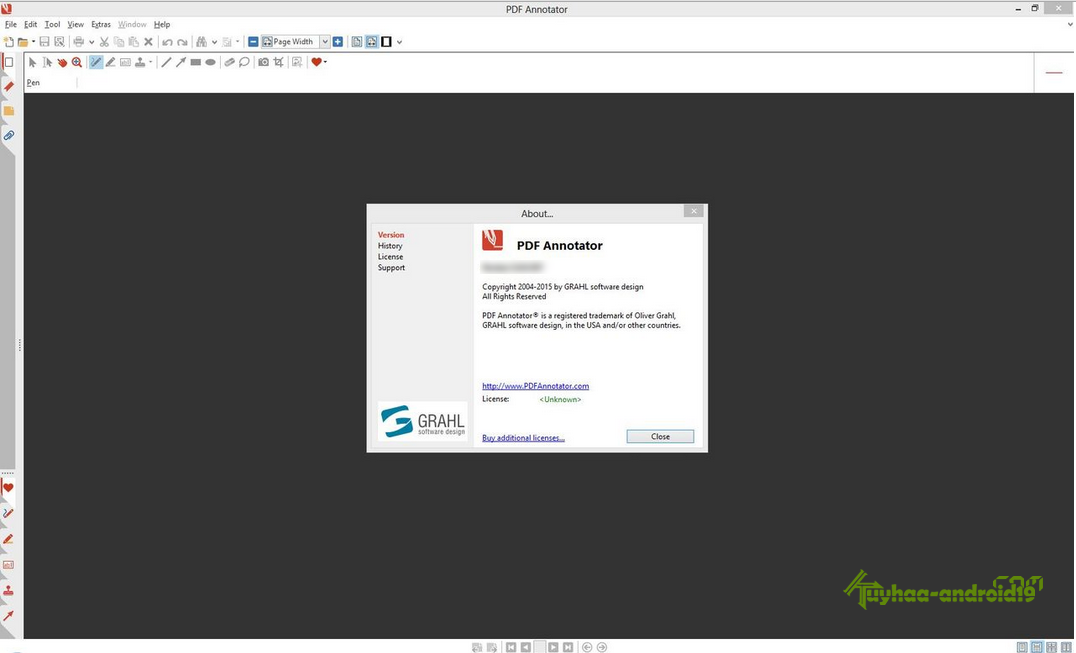Expand the Print options dropdown arrow

click(91, 42)
